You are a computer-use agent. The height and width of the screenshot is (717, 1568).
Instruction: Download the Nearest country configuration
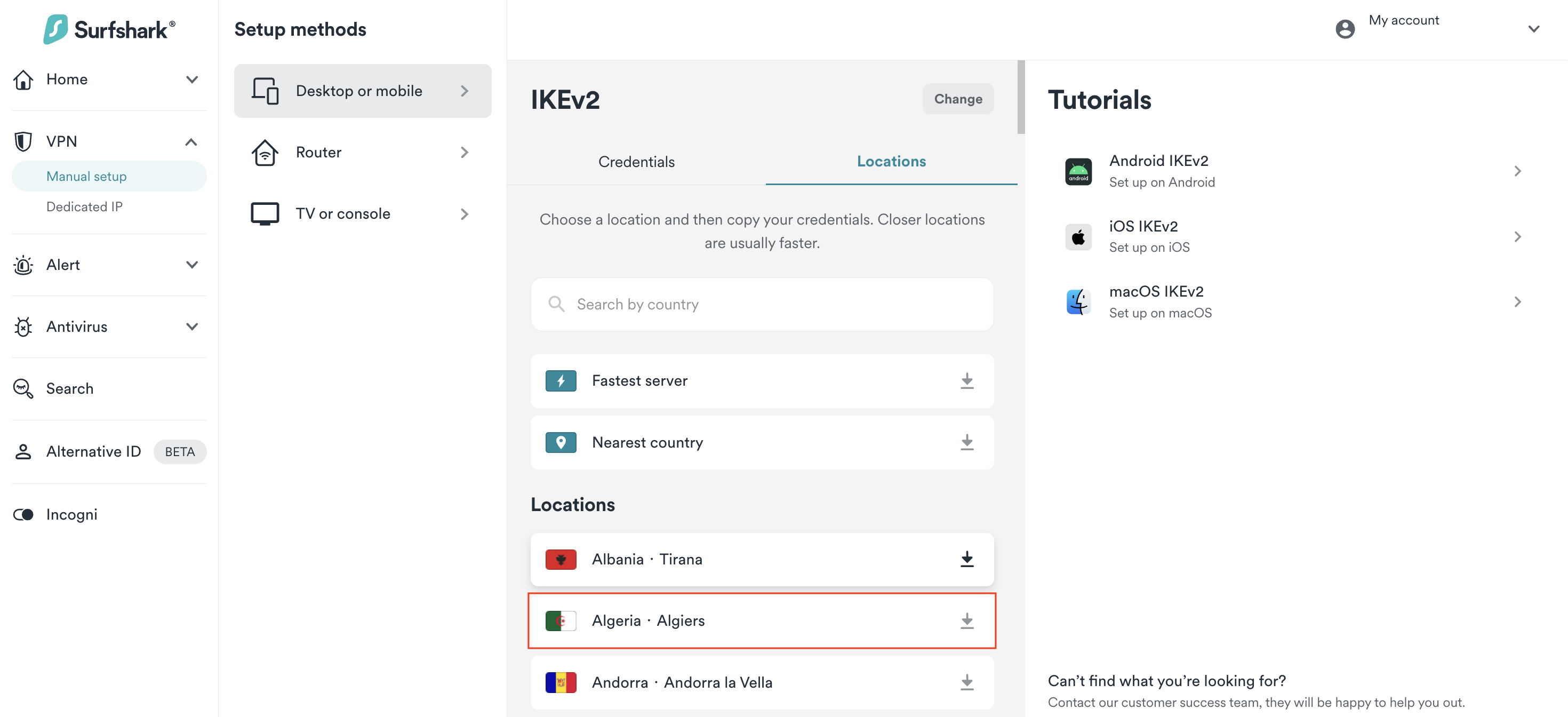(966, 442)
